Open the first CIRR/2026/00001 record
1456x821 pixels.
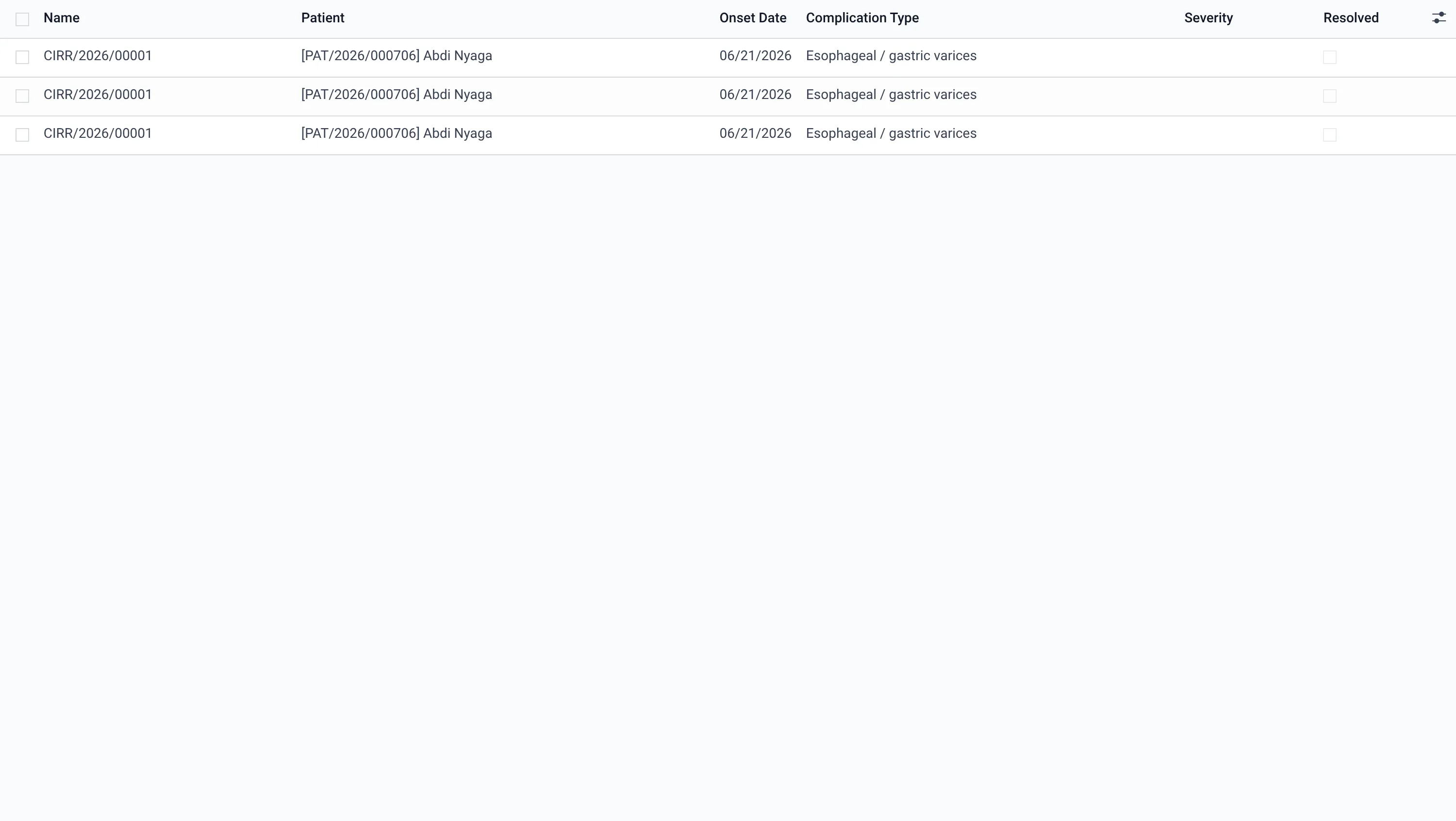pos(98,56)
